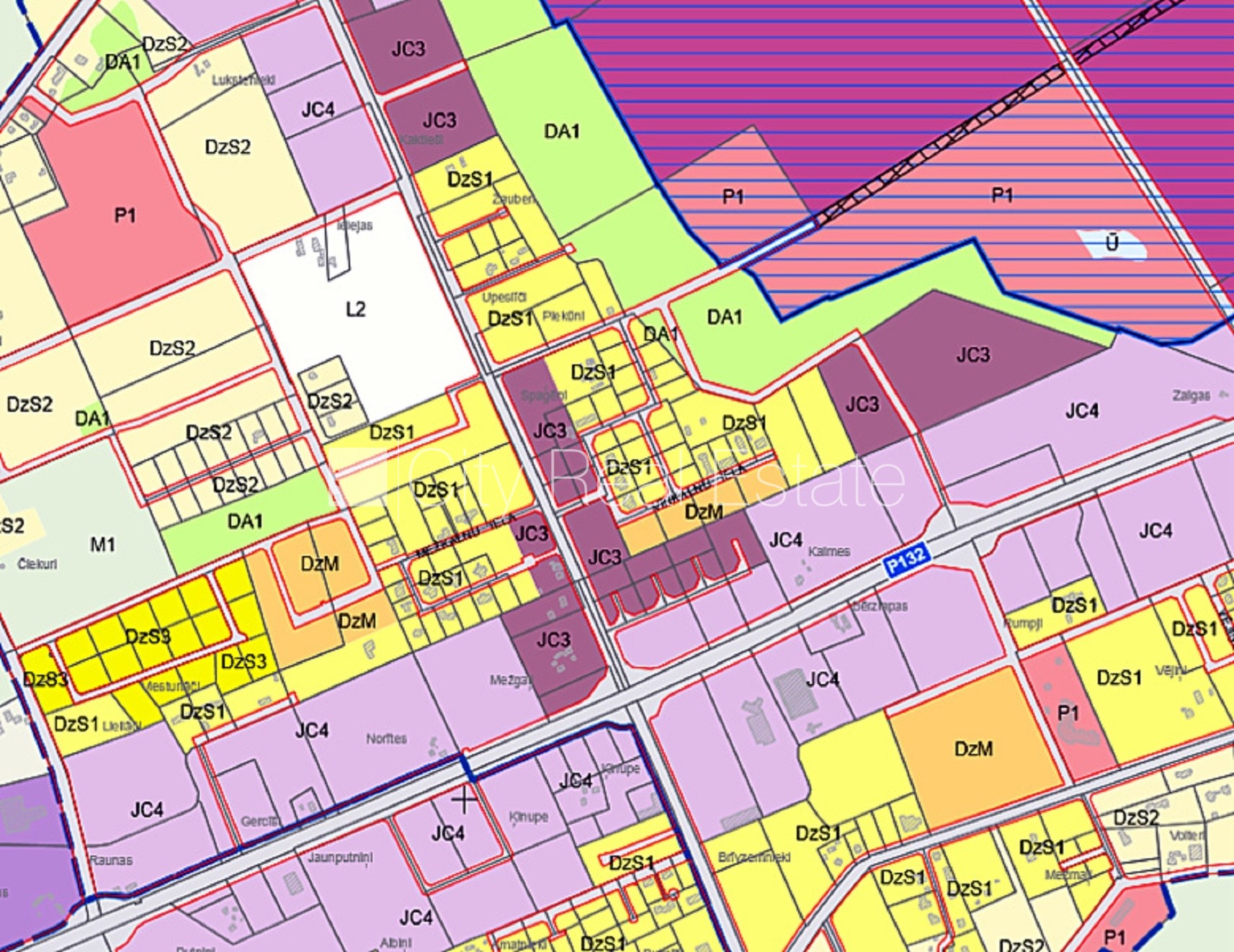The image size is (1234, 952).
Task: Click the Jaunputniņi property label
Action: [340, 858]
